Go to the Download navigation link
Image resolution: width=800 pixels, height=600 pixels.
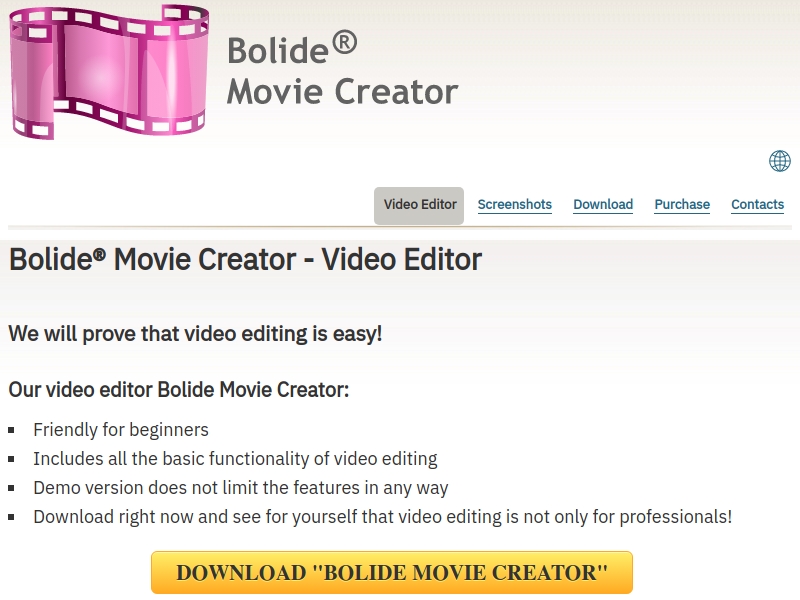[603, 205]
